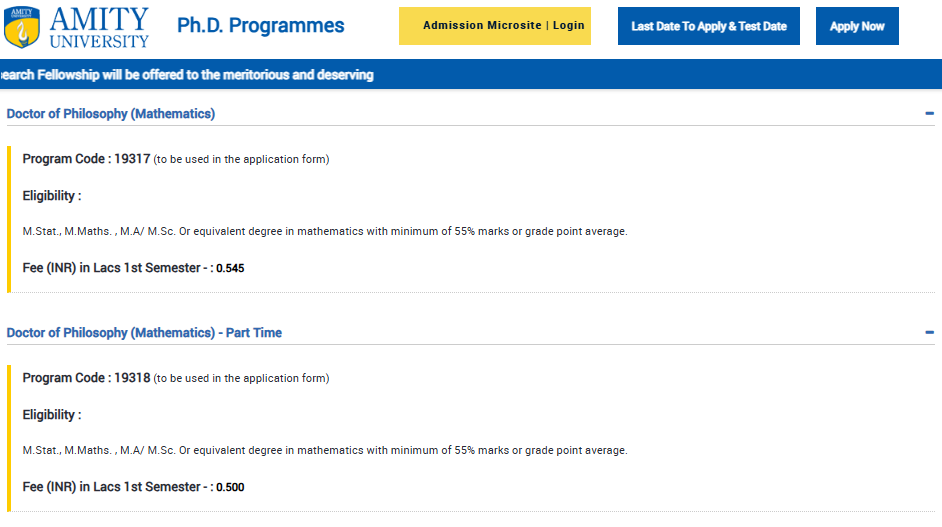Open Admission Microsite | Login

tap(495, 26)
